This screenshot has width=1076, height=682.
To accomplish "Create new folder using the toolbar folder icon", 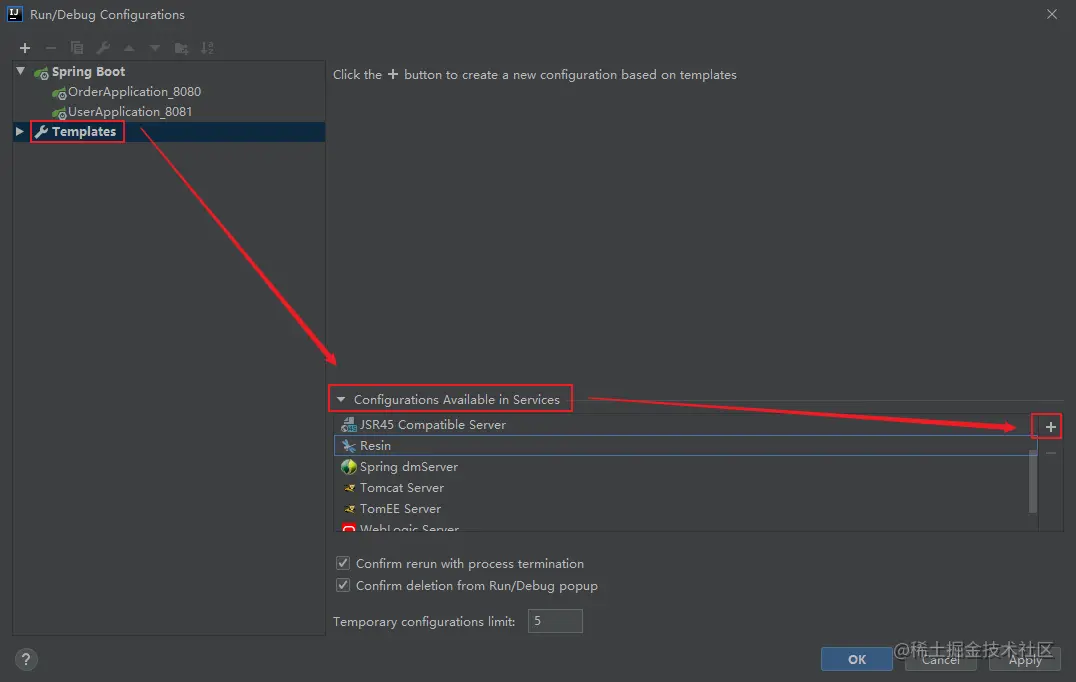I will (x=181, y=48).
